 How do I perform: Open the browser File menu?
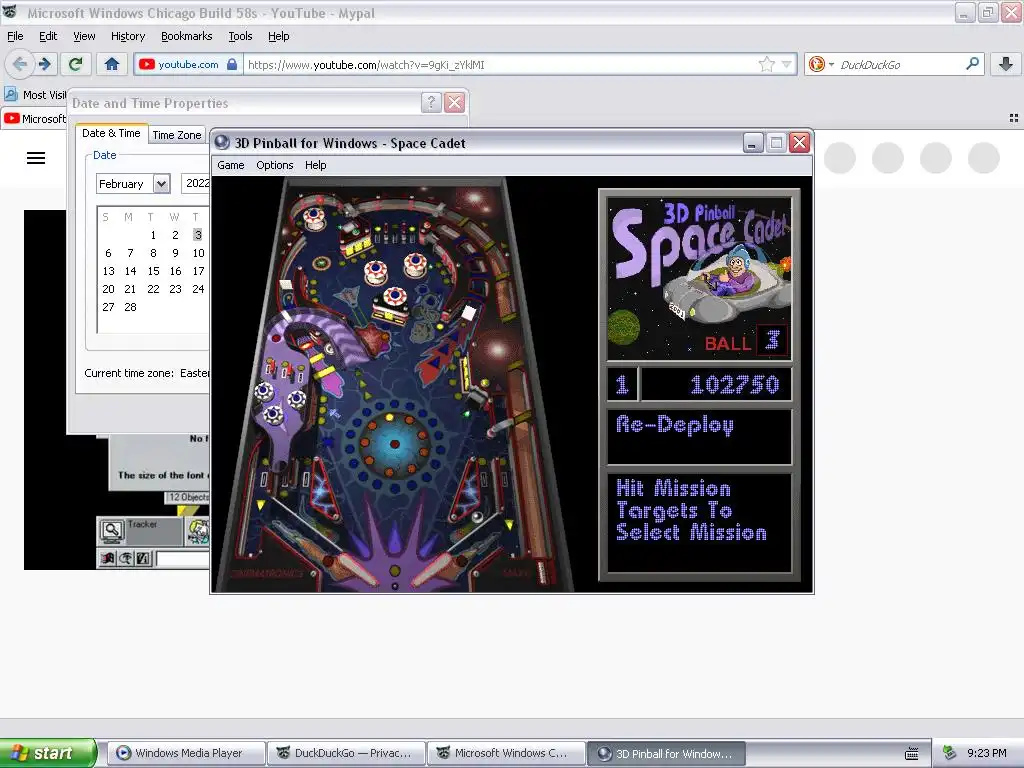pyautogui.click(x=15, y=36)
